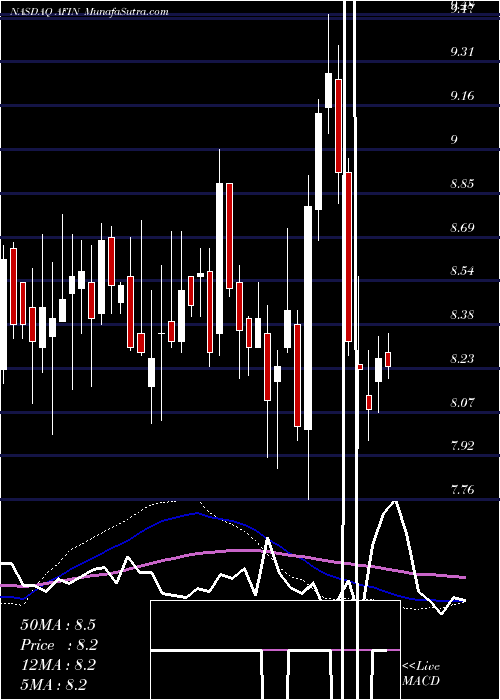Click the 9.16 price axis label
Screen dimensions: 500x700
462,96
